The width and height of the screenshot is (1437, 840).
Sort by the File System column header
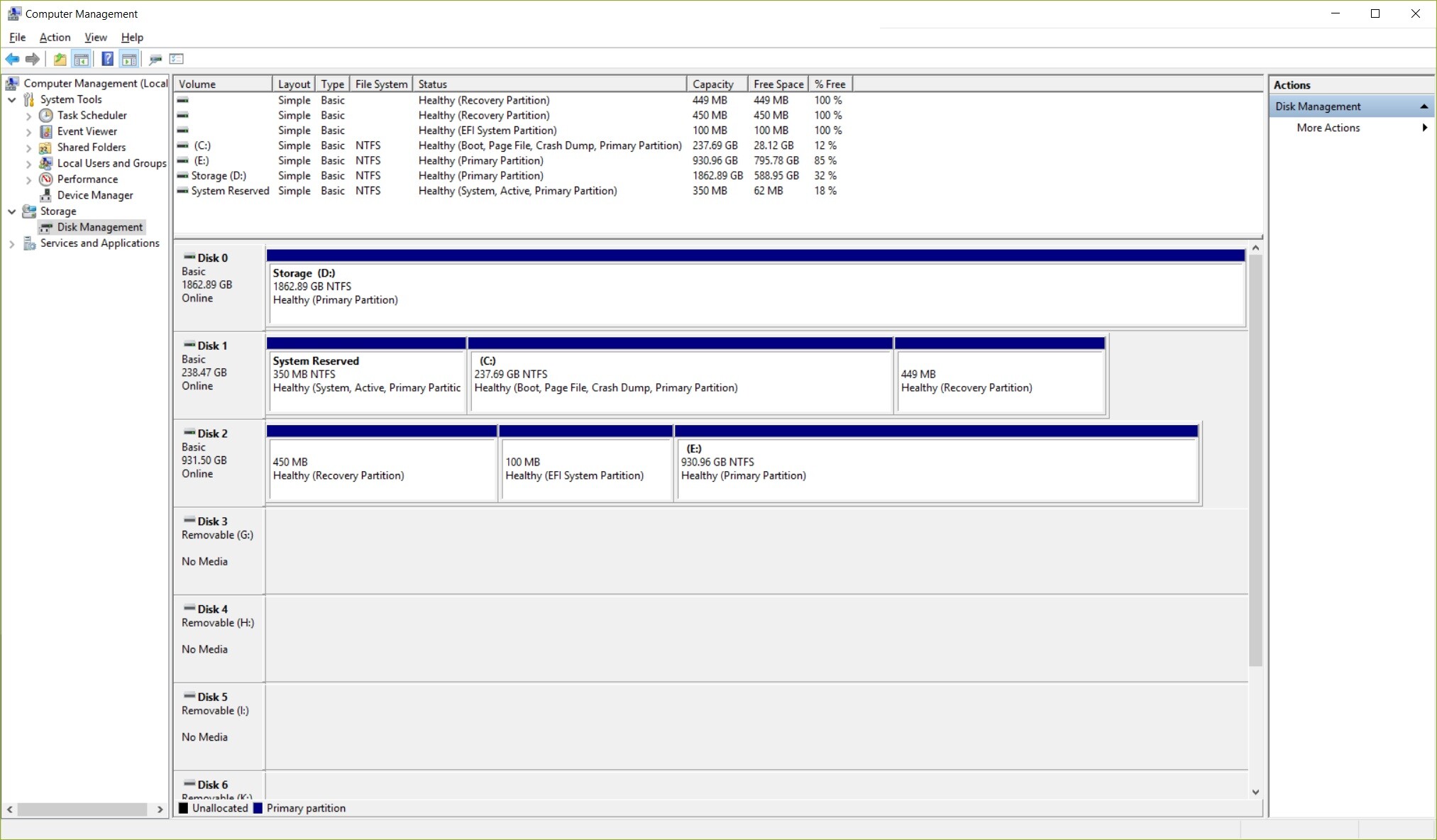click(381, 84)
